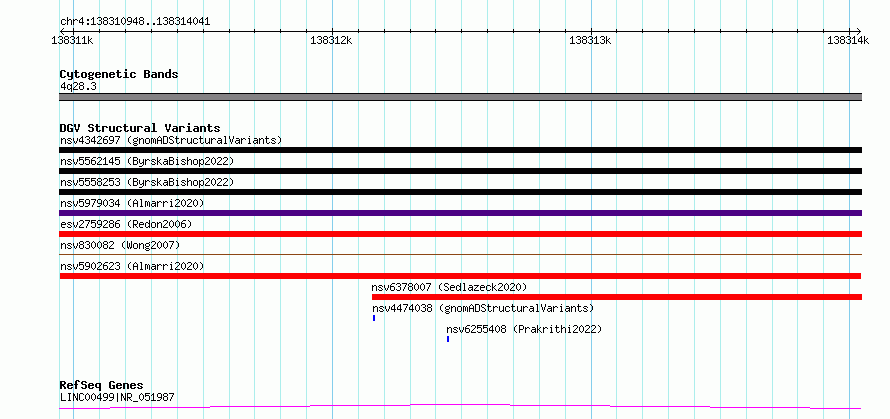Click the Cytogenetic Bands track title
890x419 pixels.
click(119, 74)
